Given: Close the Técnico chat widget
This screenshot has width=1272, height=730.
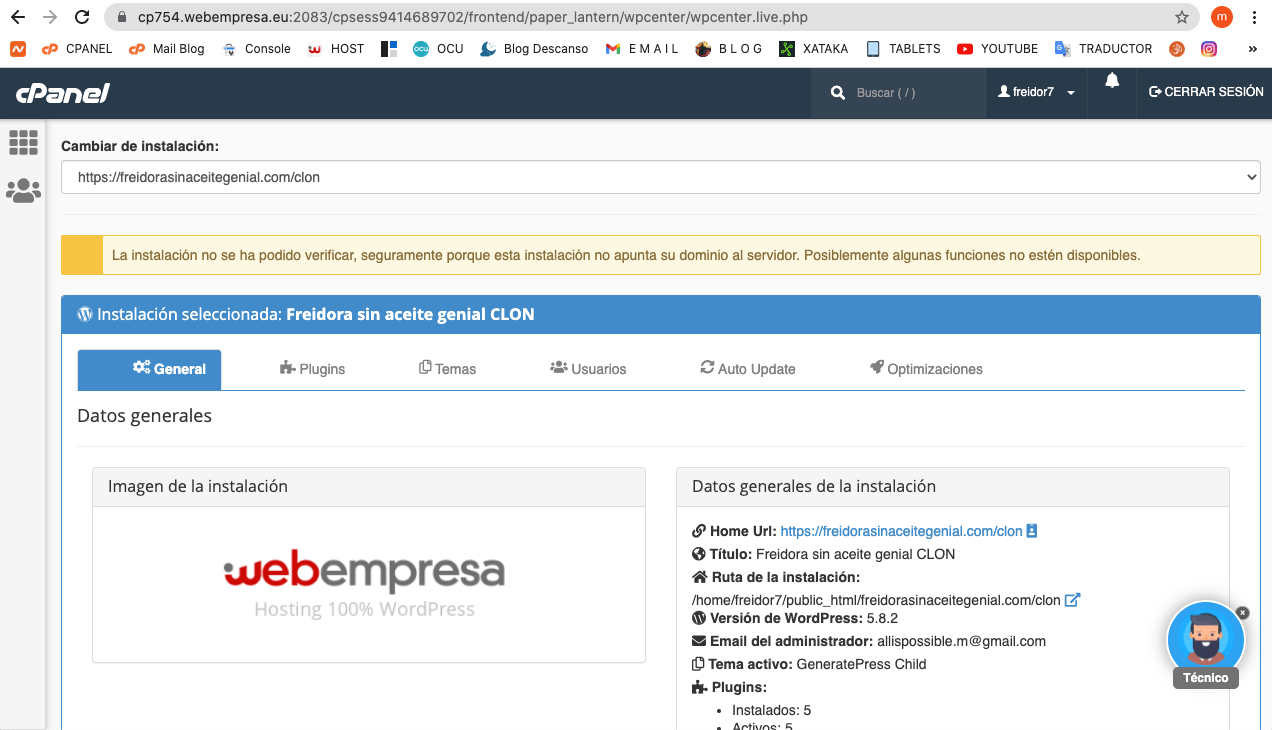Looking at the screenshot, I should [x=1242, y=612].
